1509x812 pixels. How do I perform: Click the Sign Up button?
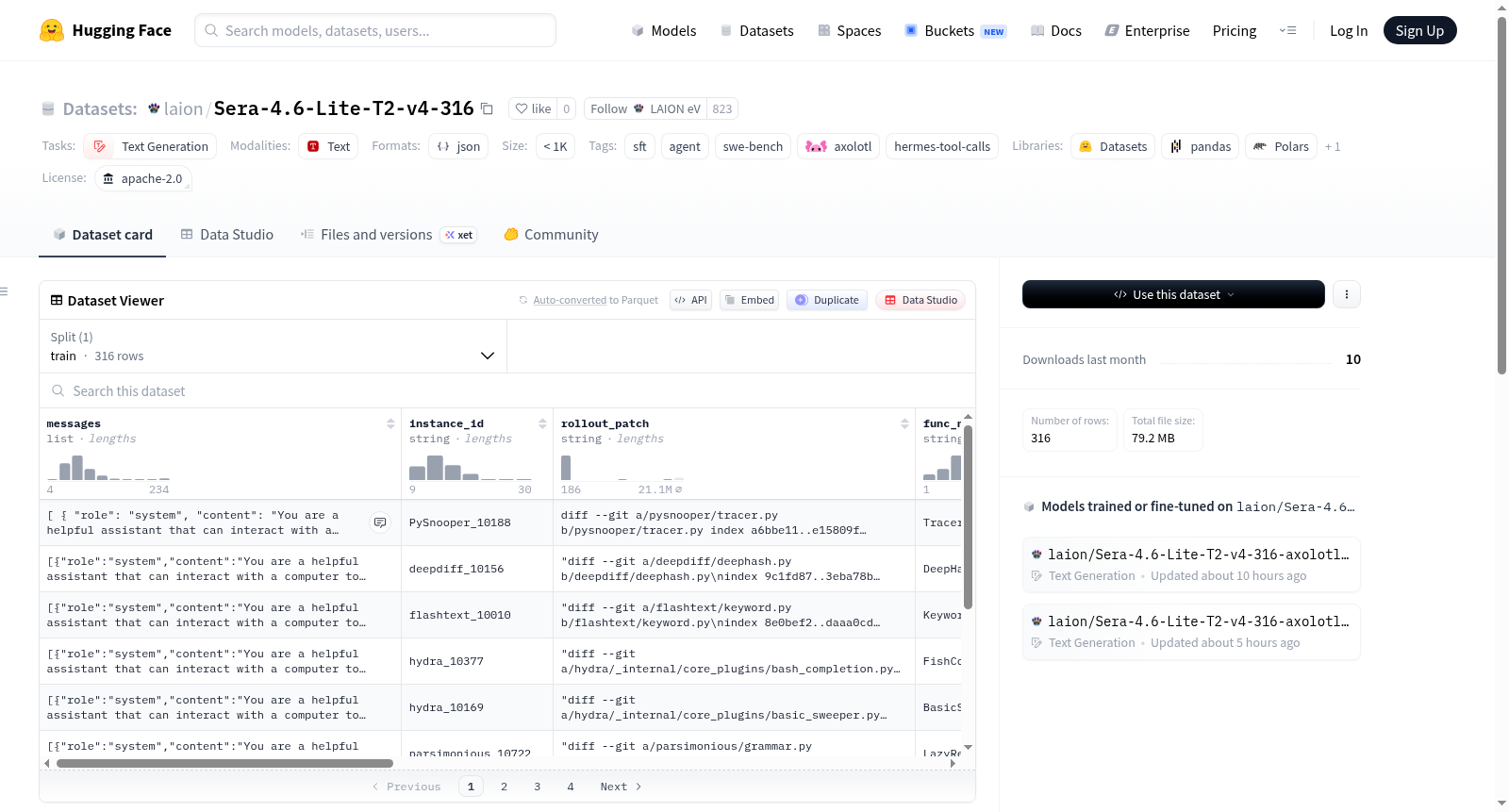(x=1419, y=30)
